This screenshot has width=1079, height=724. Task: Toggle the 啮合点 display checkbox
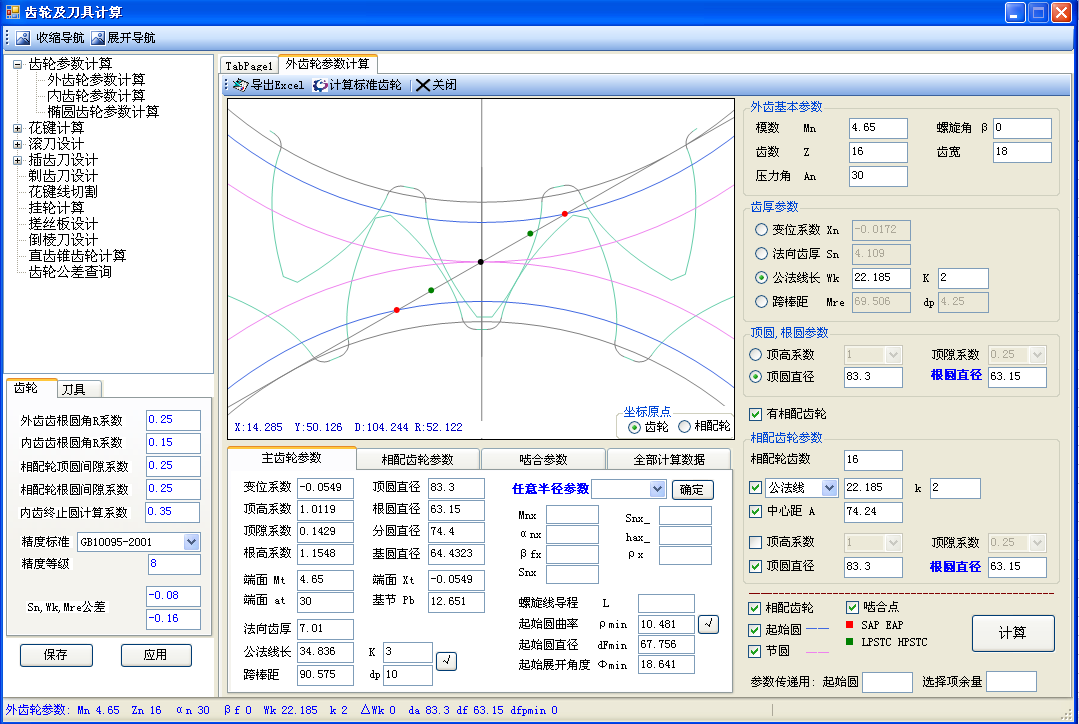pyautogui.click(x=853, y=607)
